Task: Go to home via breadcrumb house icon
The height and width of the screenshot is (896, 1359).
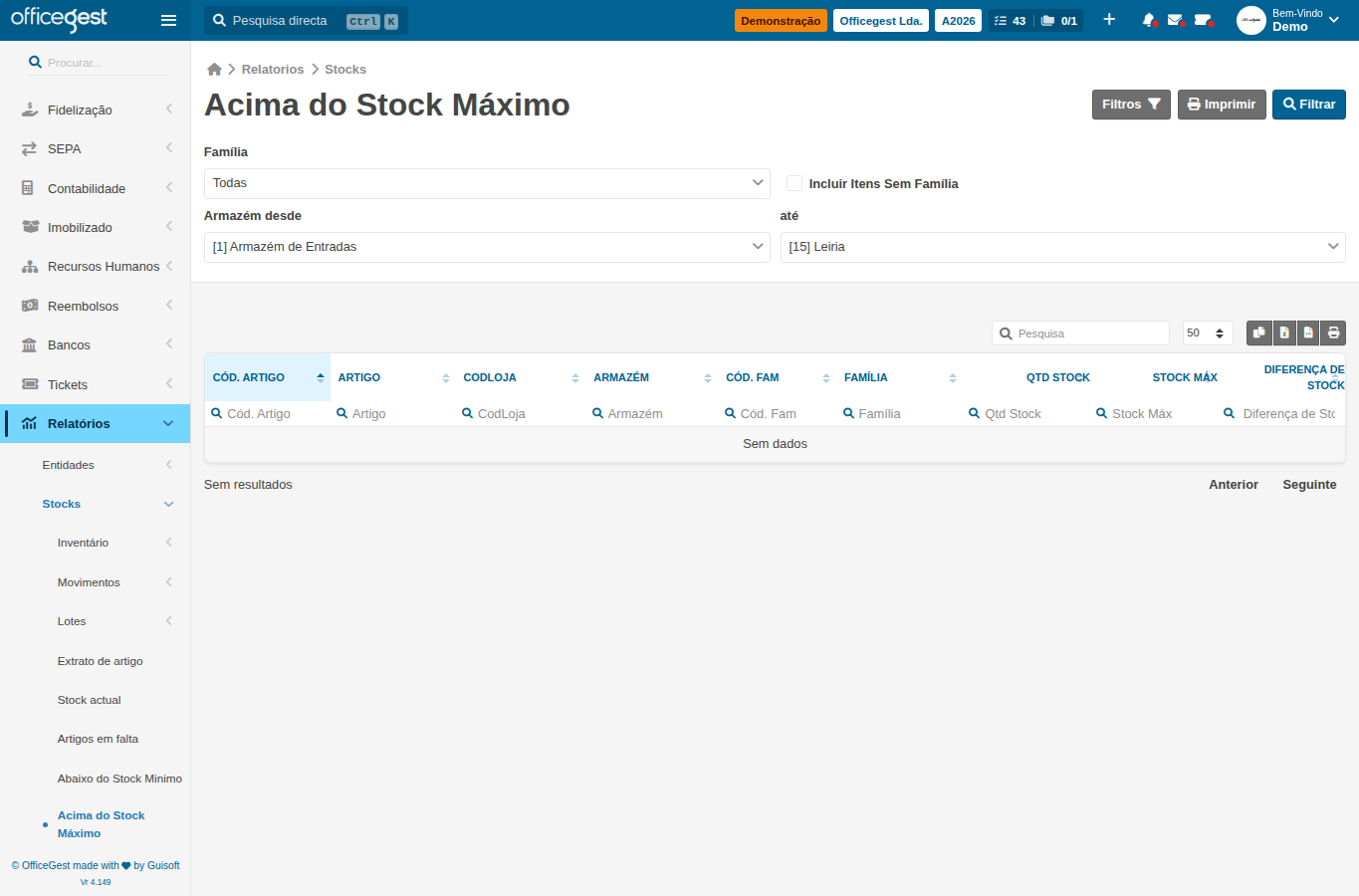Action: [x=214, y=69]
